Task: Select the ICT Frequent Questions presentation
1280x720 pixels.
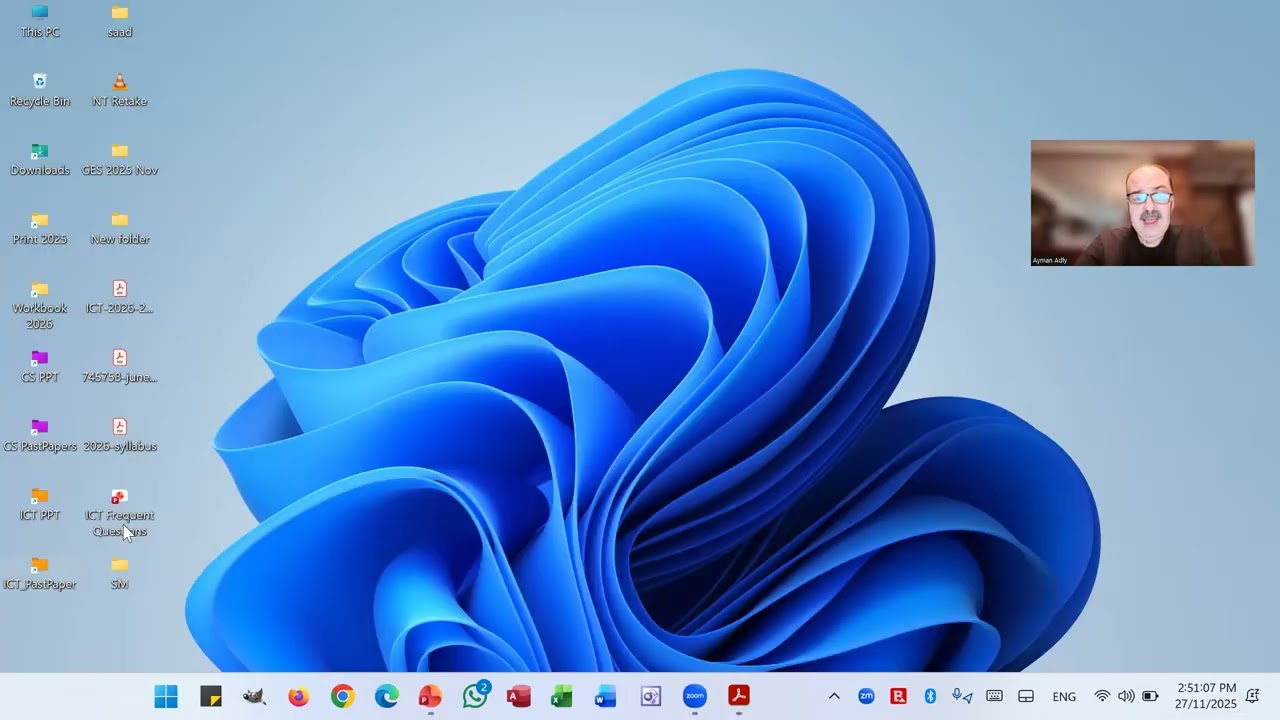Action: pos(120,513)
